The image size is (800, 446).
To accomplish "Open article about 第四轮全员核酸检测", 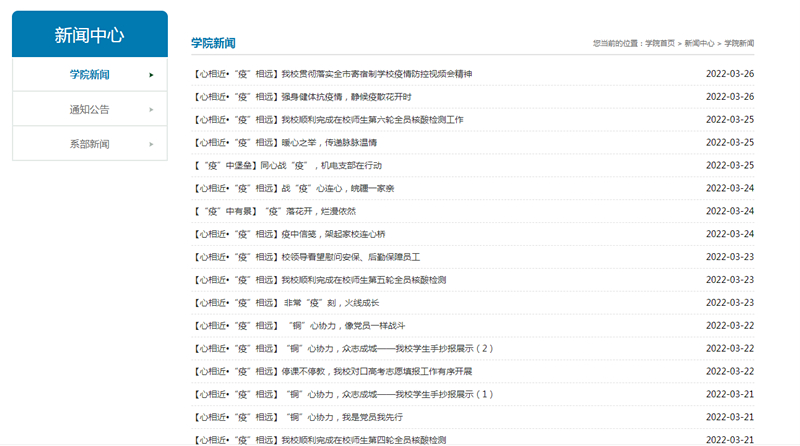I will point(319,440).
